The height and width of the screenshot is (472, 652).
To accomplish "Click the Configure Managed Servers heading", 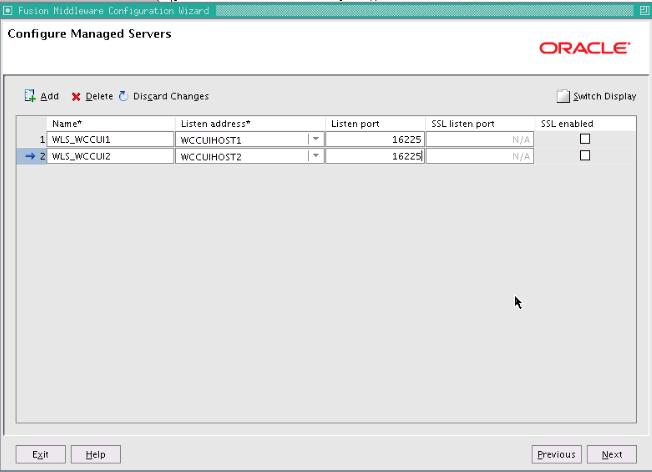I will (89, 34).
